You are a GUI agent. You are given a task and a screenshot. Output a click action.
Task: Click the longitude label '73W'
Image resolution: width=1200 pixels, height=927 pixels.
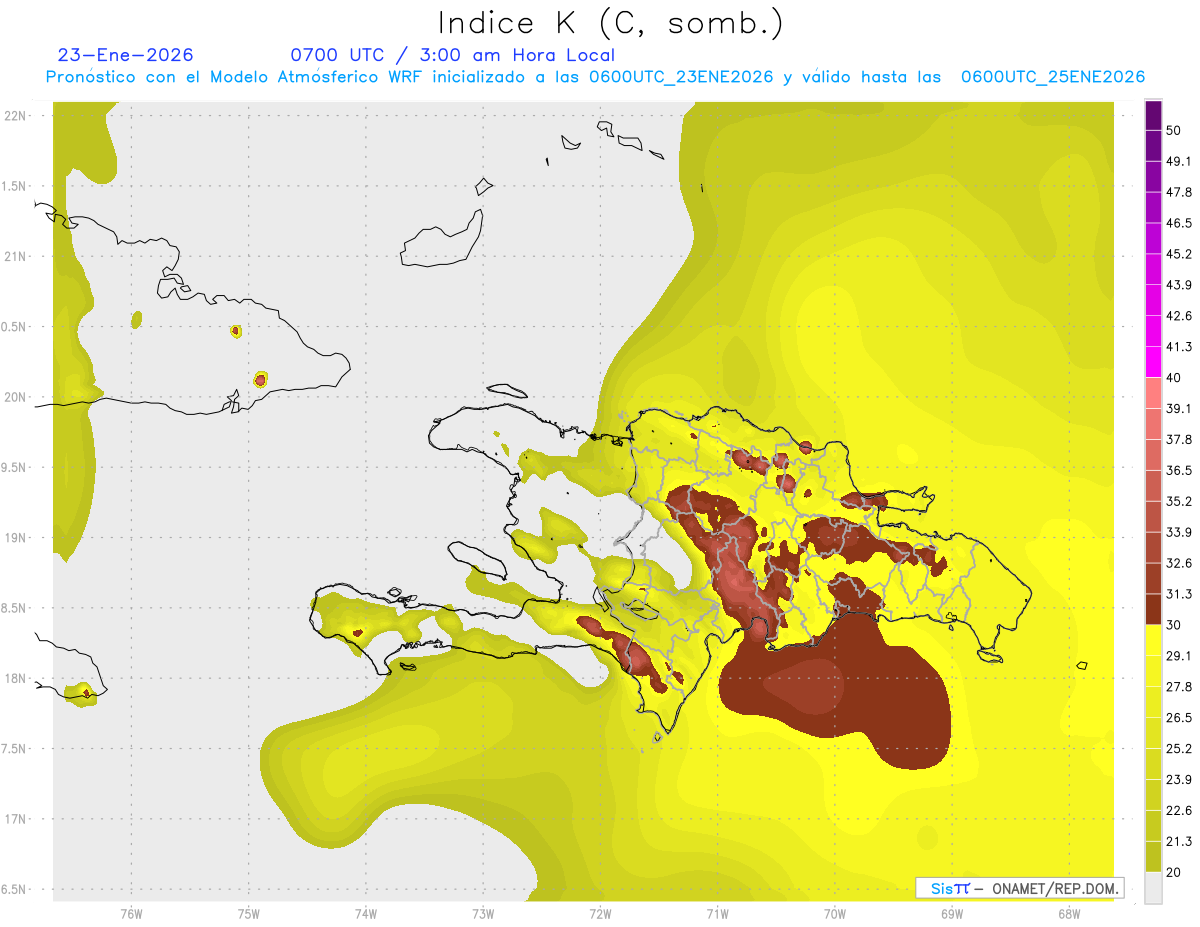click(483, 913)
